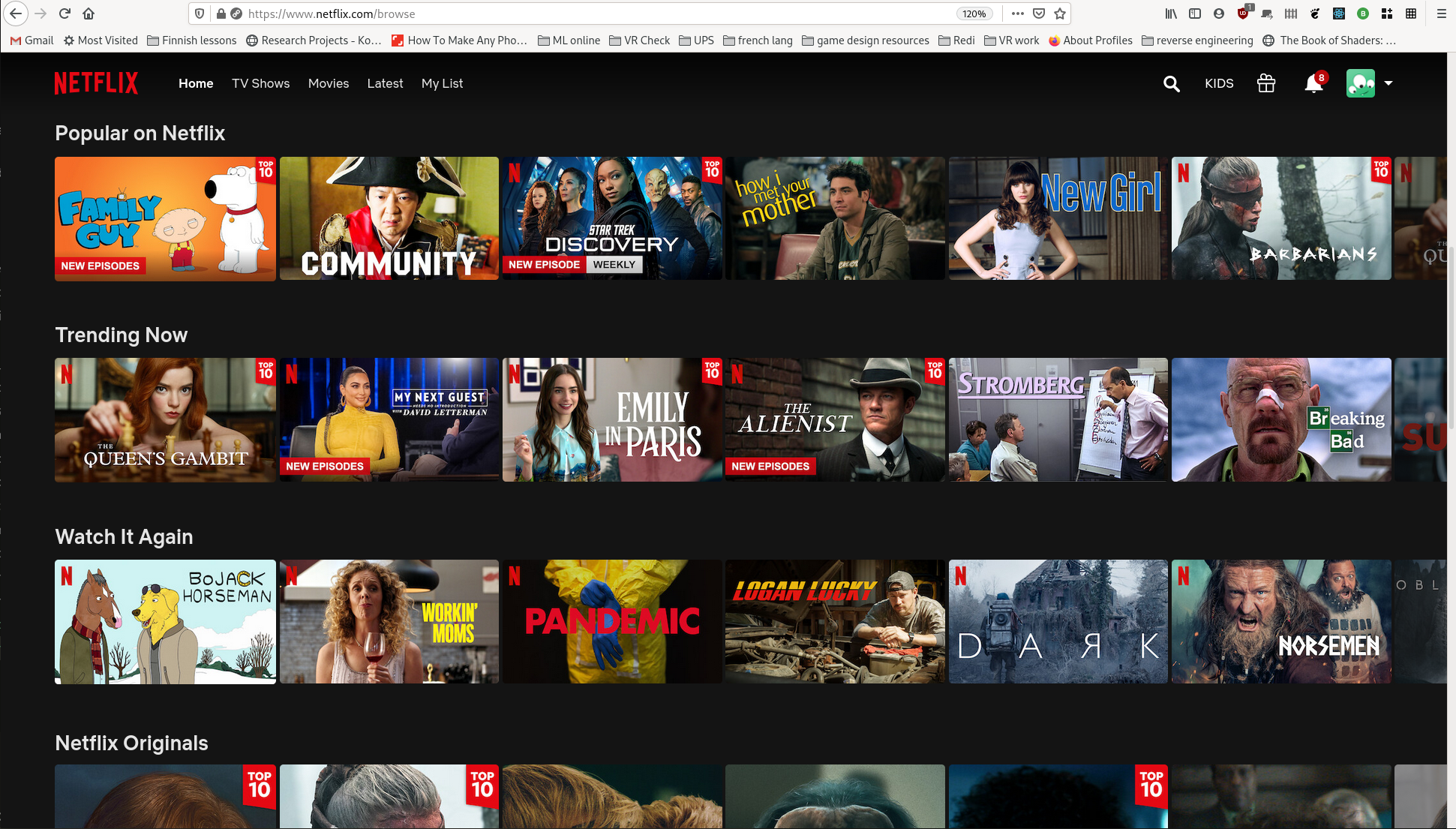Open How To Make Any Pho... bookmark
This screenshot has width=1456, height=829.
pos(459,41)
